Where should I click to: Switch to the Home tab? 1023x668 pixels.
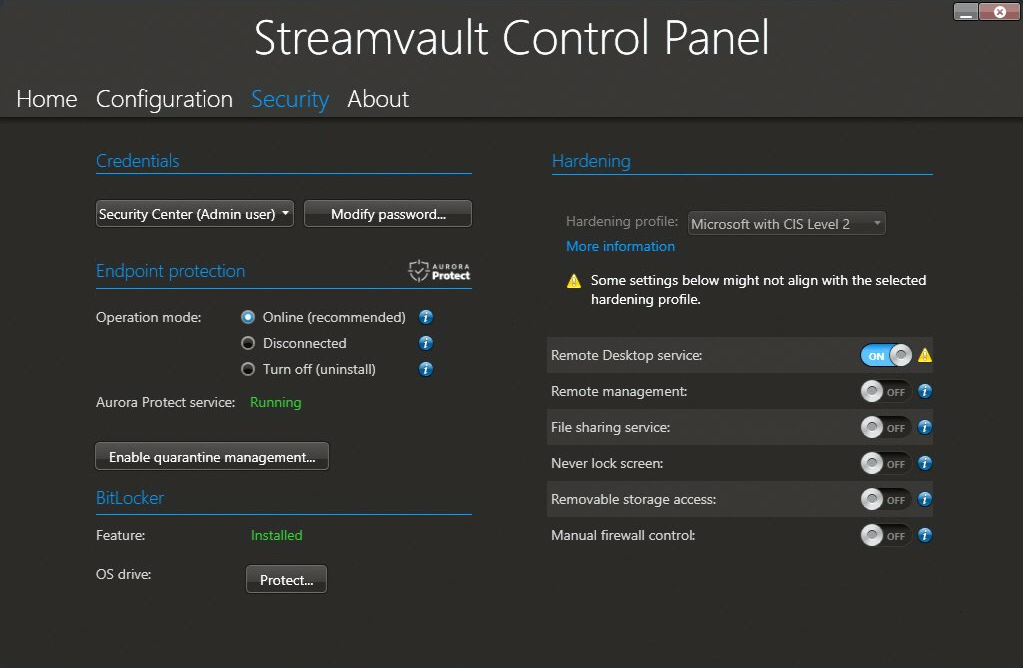pos(46,99)
